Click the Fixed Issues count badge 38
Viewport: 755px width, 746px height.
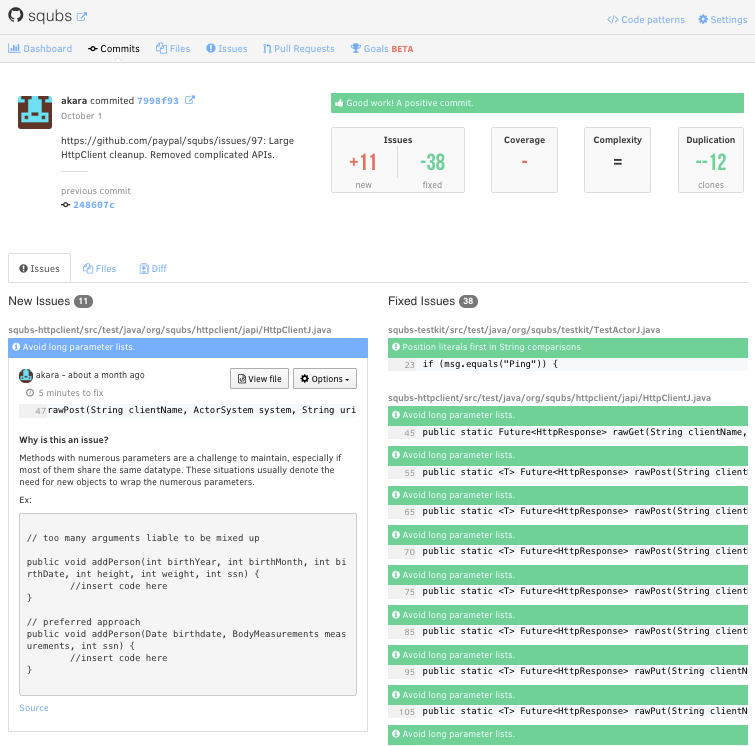coord(468,301)
